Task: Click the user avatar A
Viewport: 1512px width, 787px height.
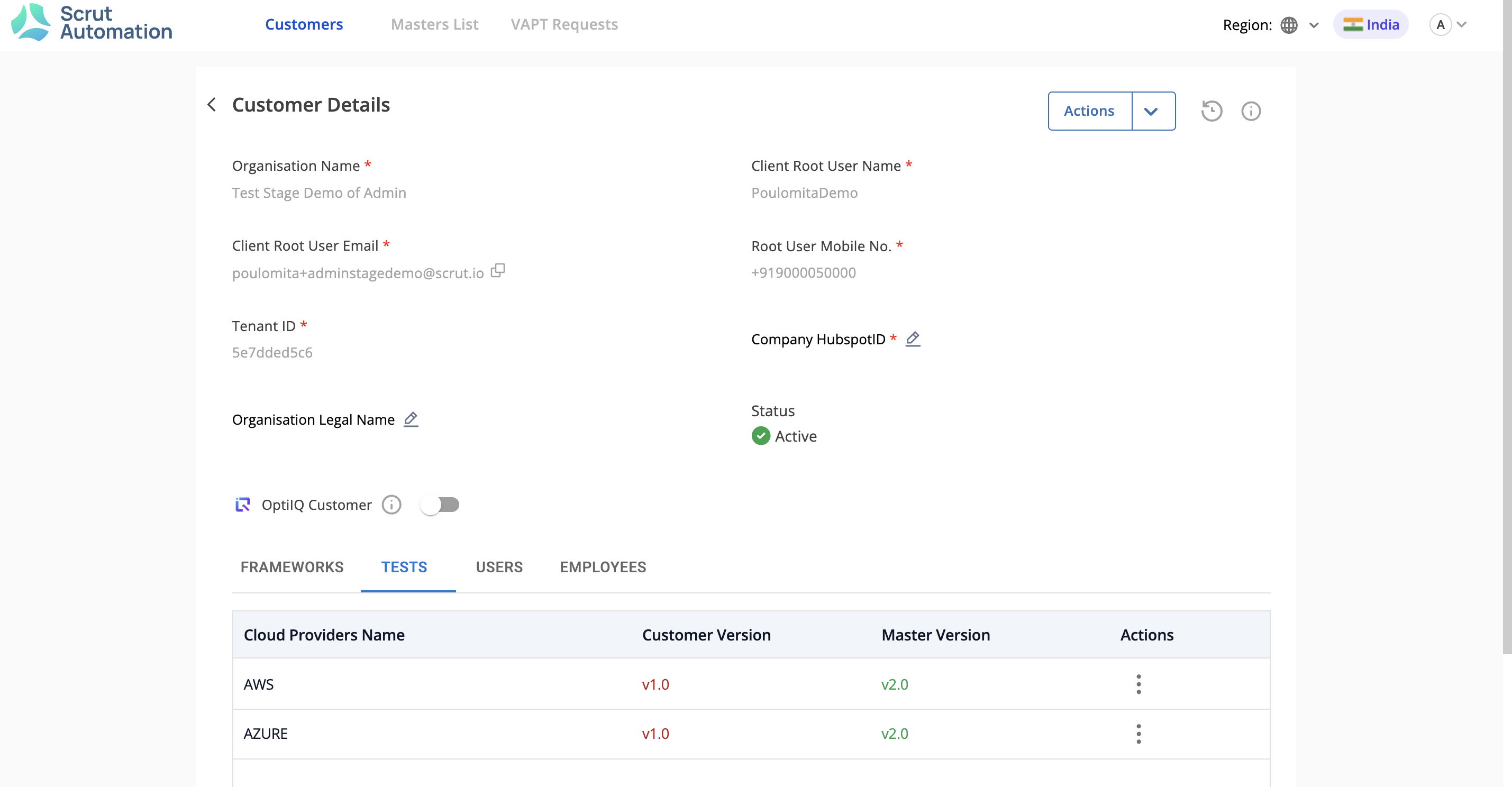Action: pyautogui.click(x=1441, y=25)
